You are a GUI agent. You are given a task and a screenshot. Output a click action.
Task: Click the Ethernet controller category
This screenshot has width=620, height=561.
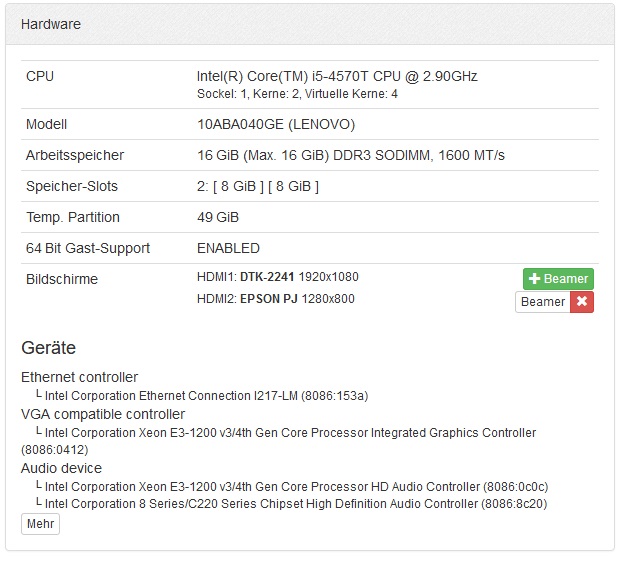click(x=80, y=377)
